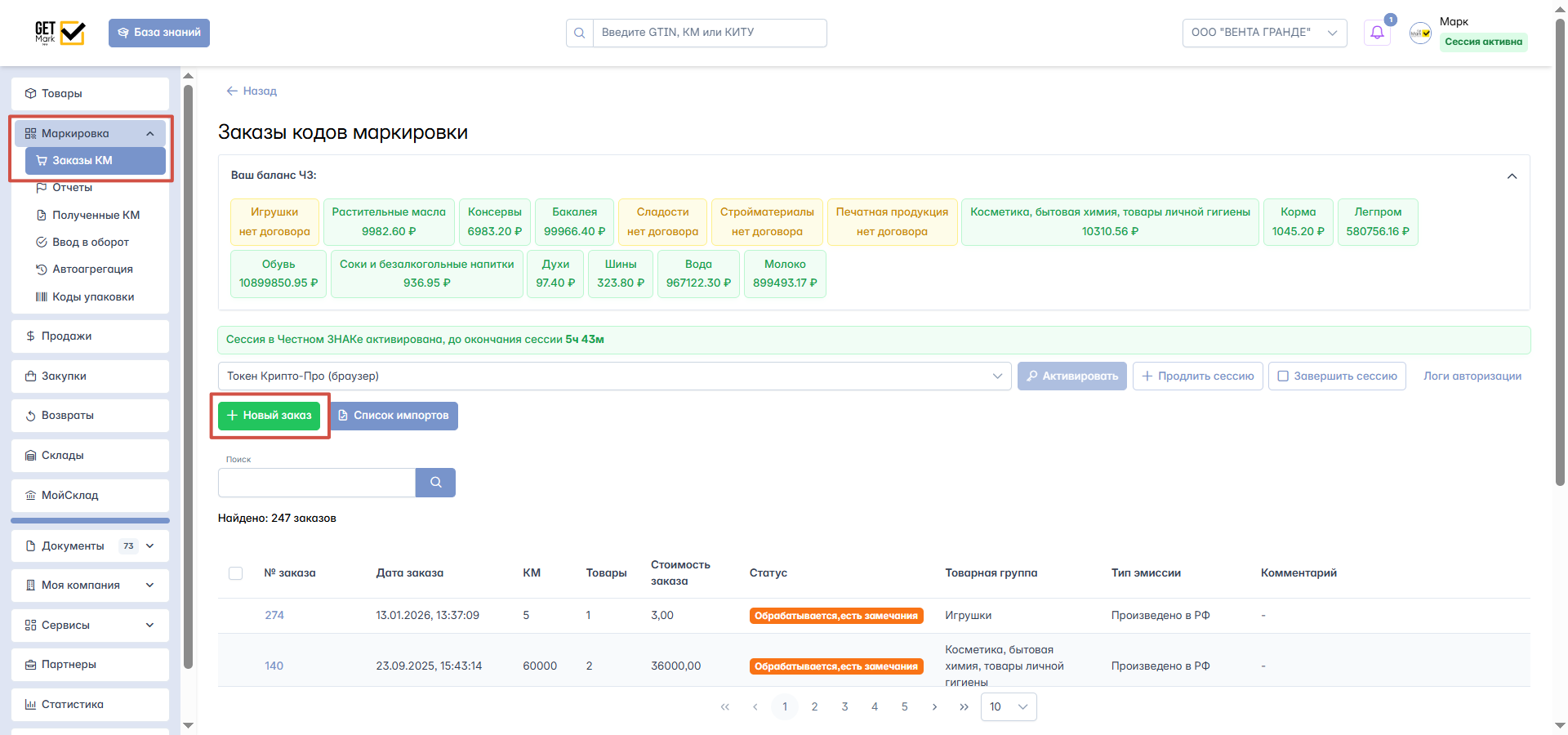
Task: Click the orders search input field
Action: click(x=317, y=483)
